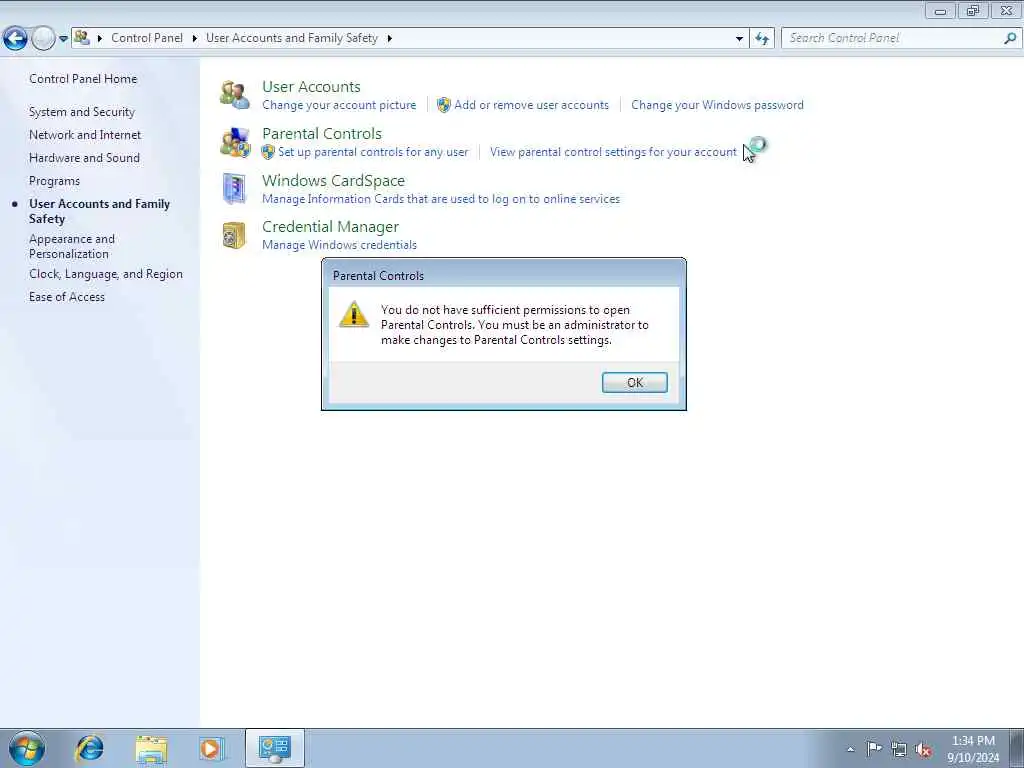Open Programs in the sidebar
The height and width of the screenshot is (768, 1024).
(54, 181)
